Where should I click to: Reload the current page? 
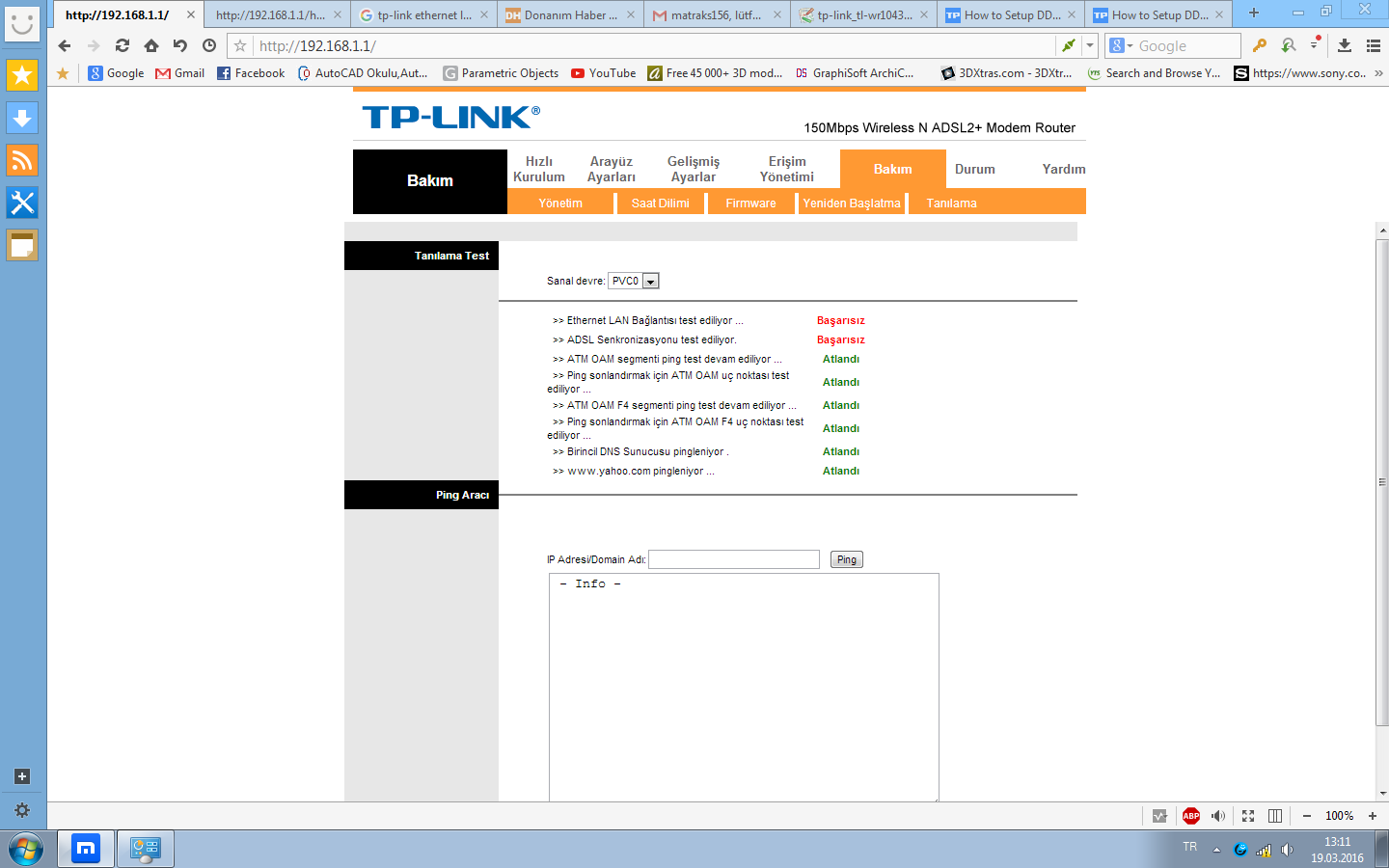123,45
